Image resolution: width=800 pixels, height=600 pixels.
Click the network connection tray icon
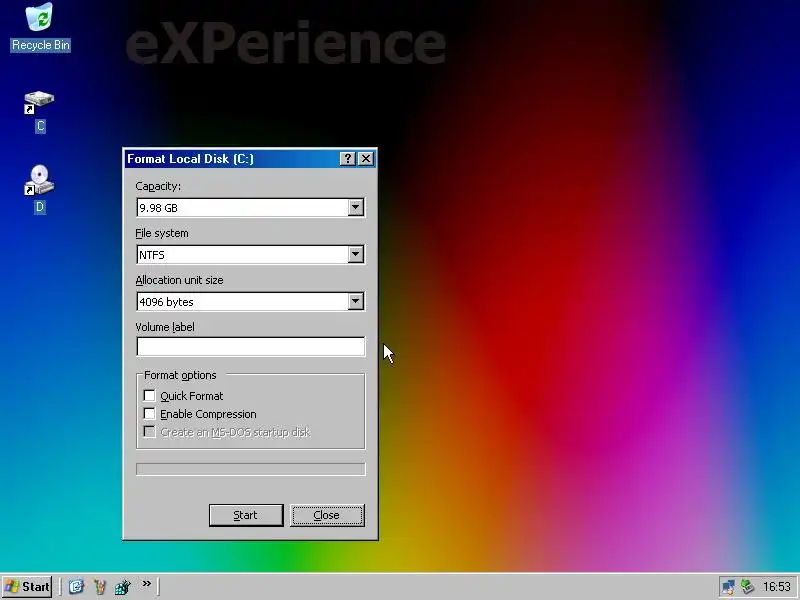click(x=728, y=587)
